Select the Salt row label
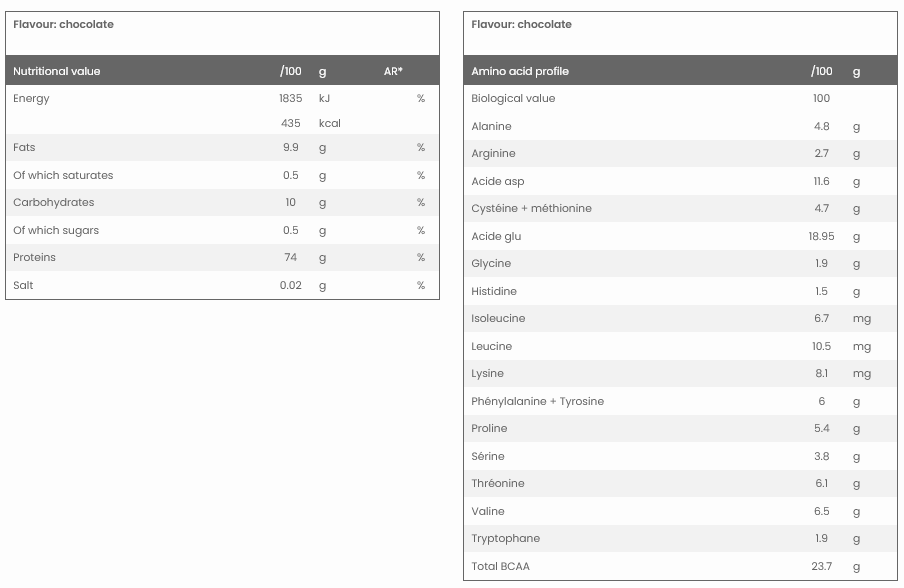 pyautogui.click(x=23, y=285)
